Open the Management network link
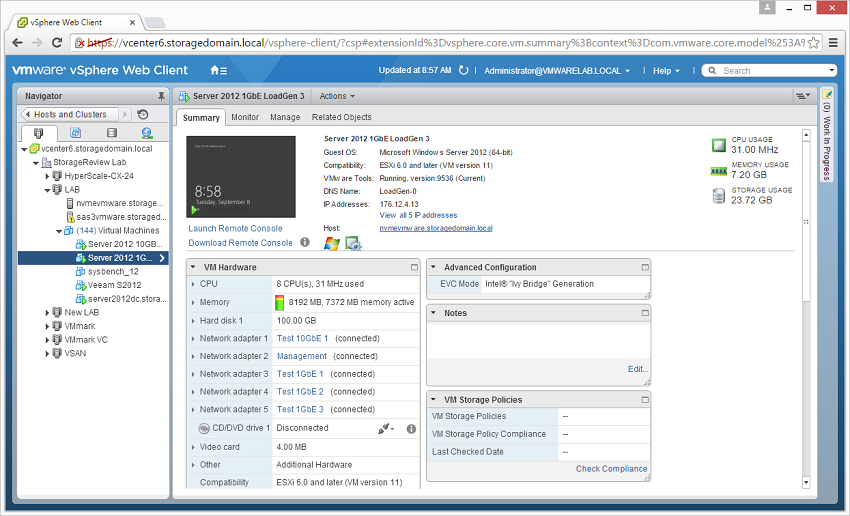 [x=302, y=356]
